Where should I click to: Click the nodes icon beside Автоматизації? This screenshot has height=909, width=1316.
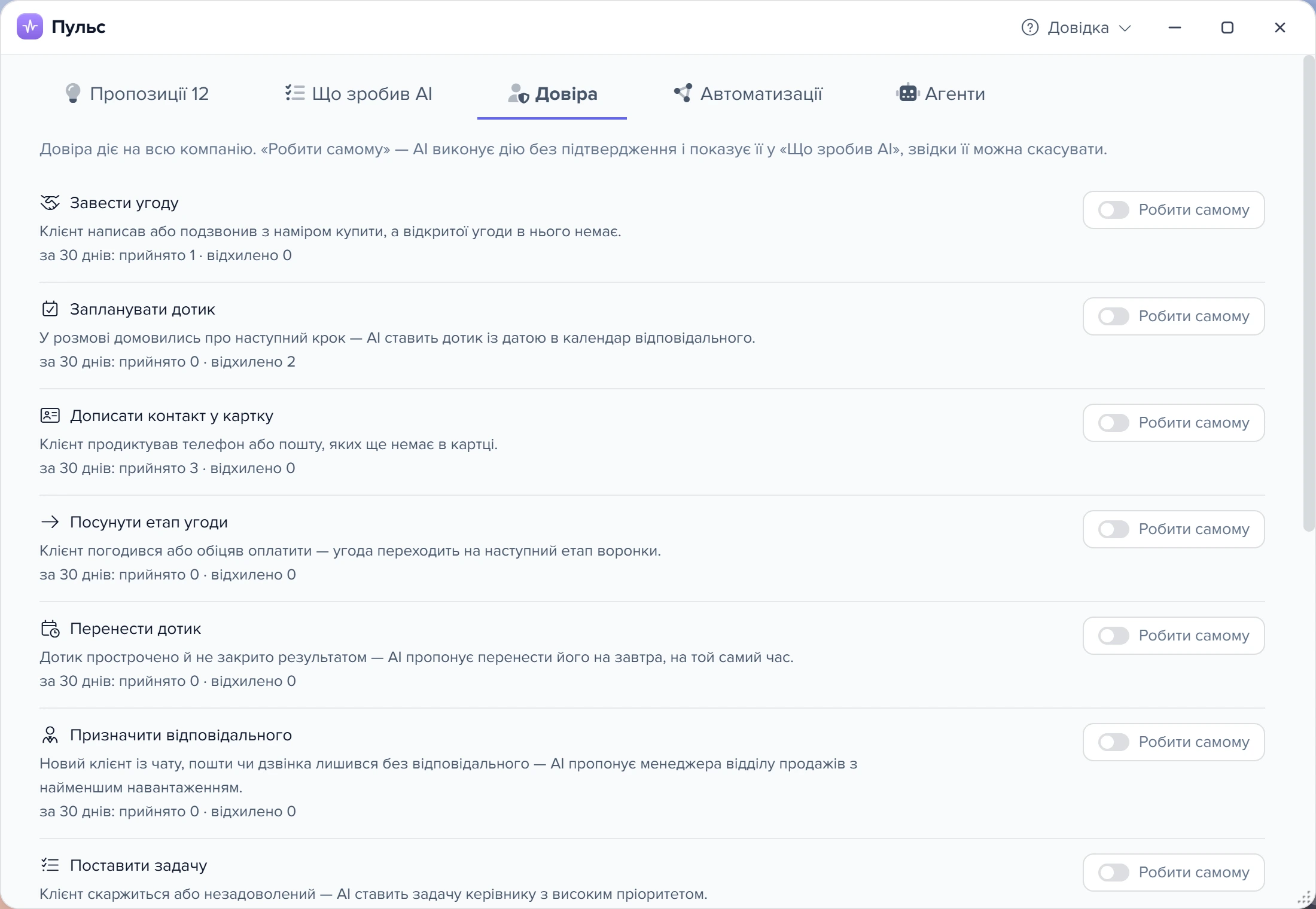683,93
